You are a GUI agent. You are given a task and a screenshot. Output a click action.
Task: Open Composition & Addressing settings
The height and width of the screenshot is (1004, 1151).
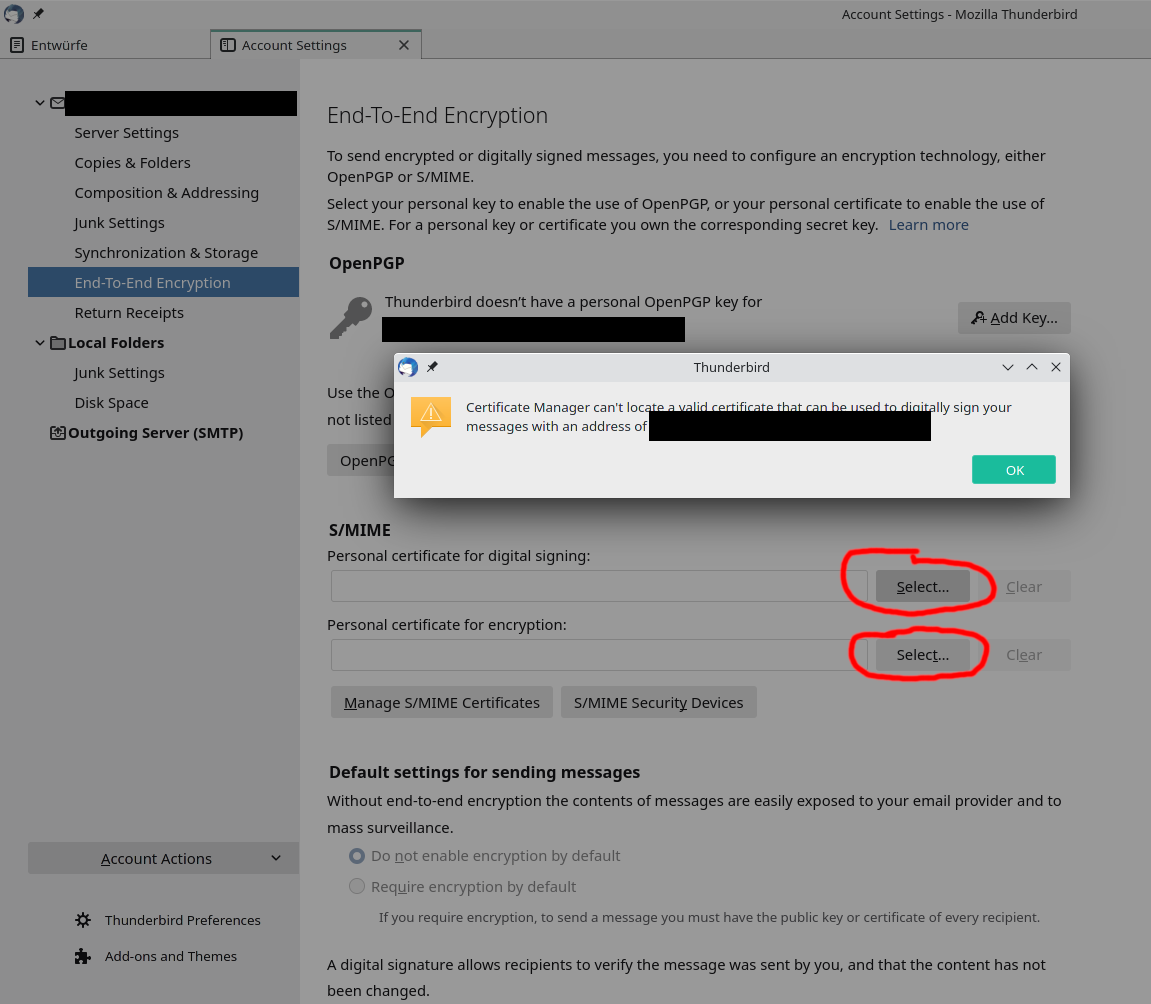coord(167,193)
